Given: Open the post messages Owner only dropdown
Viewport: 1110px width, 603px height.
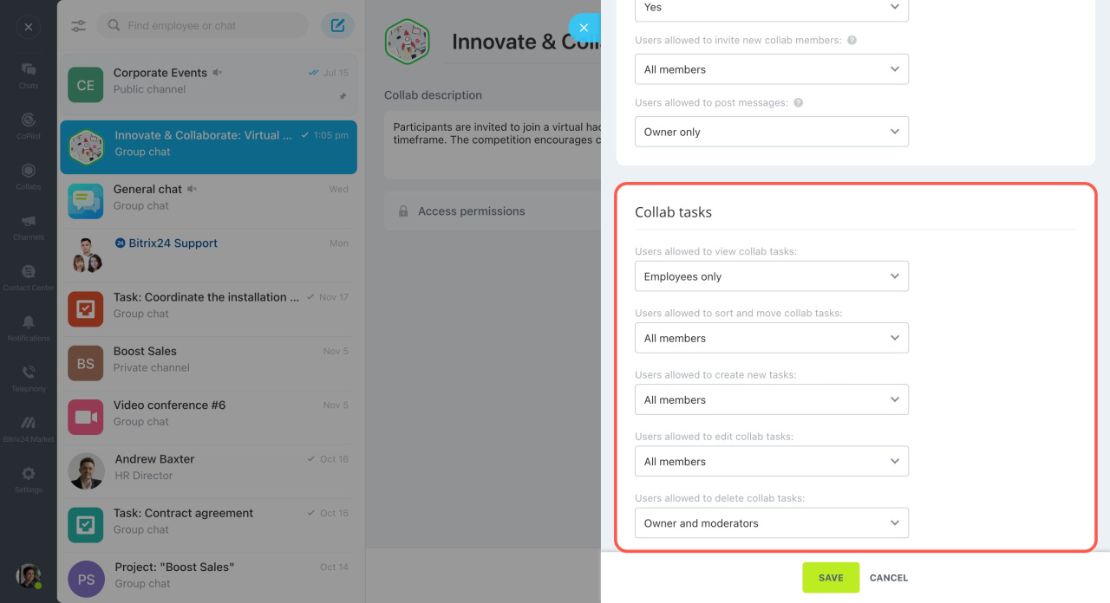Looking at the screenshot, I should (772, 132).
